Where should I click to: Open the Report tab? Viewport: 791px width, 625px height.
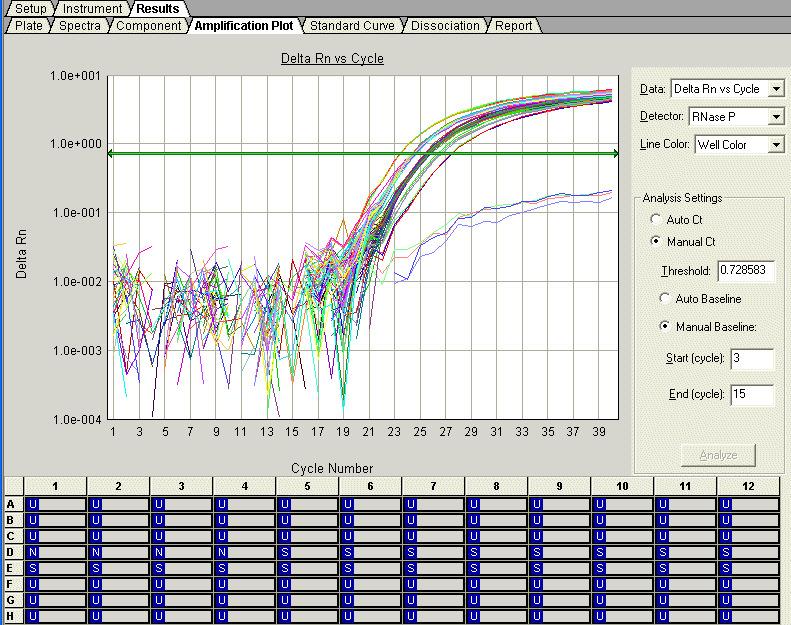pyautogui.click(x=514, y=26)
